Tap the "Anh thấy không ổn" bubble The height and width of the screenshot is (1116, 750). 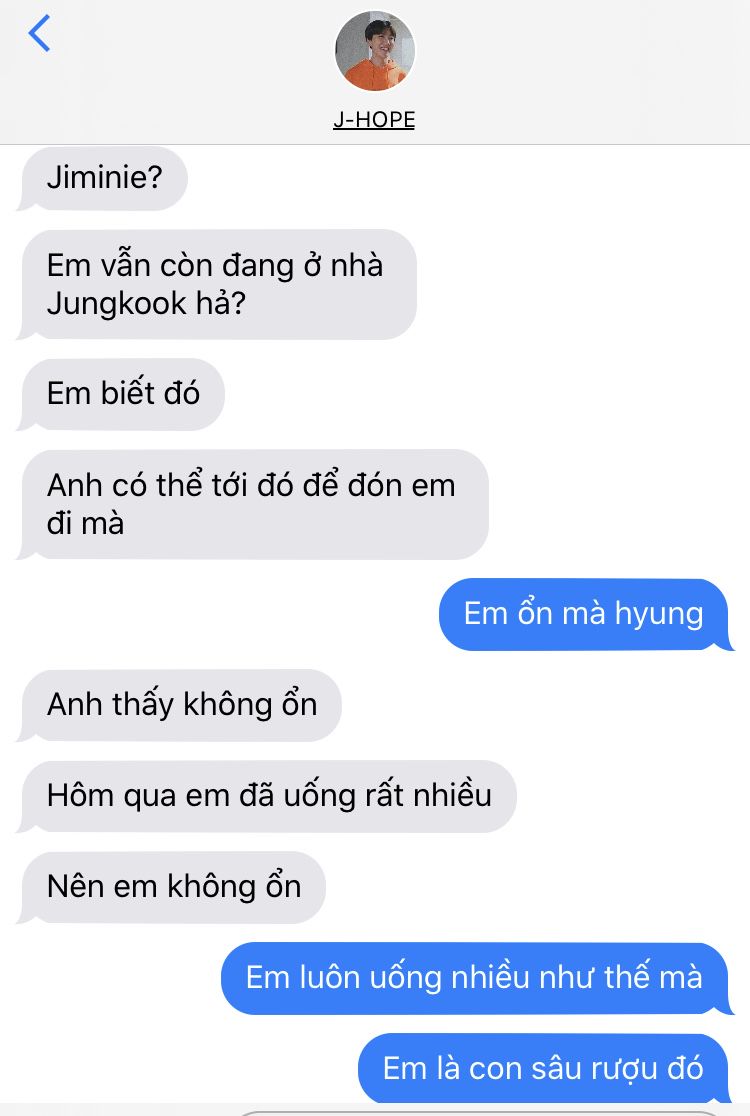point(180,705)
